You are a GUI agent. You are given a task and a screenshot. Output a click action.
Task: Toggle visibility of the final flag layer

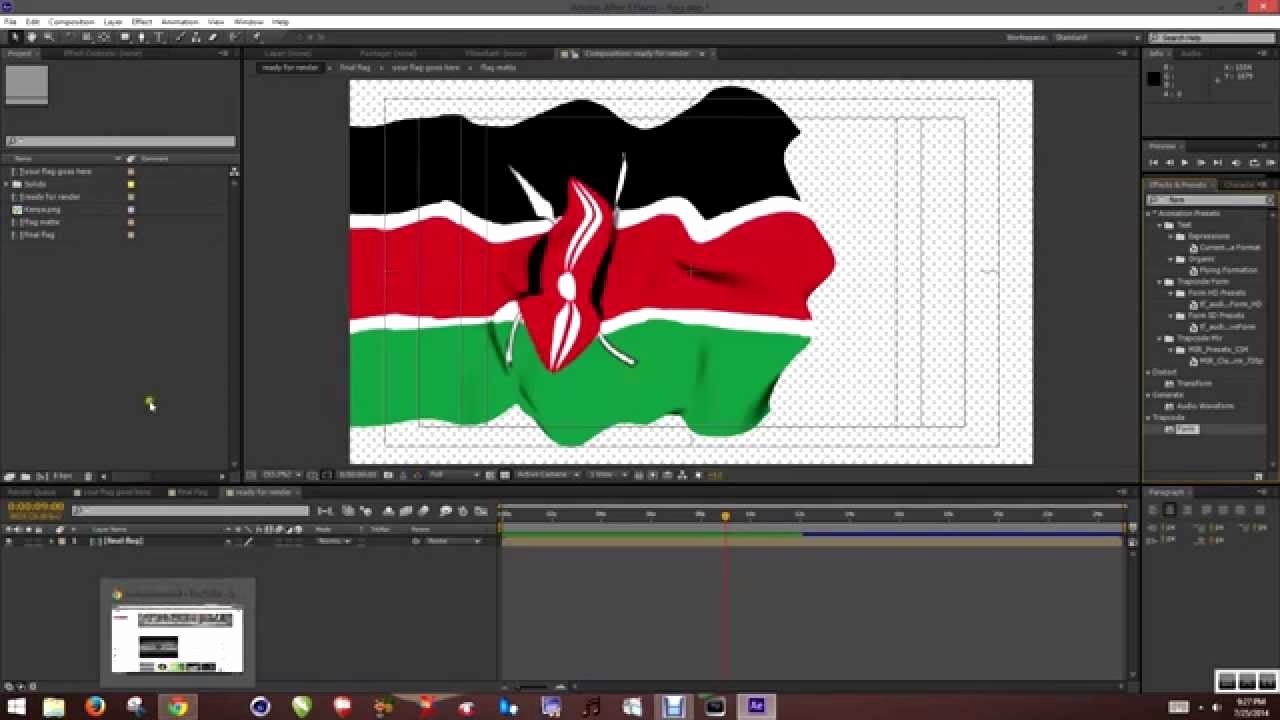click(9, 541)
